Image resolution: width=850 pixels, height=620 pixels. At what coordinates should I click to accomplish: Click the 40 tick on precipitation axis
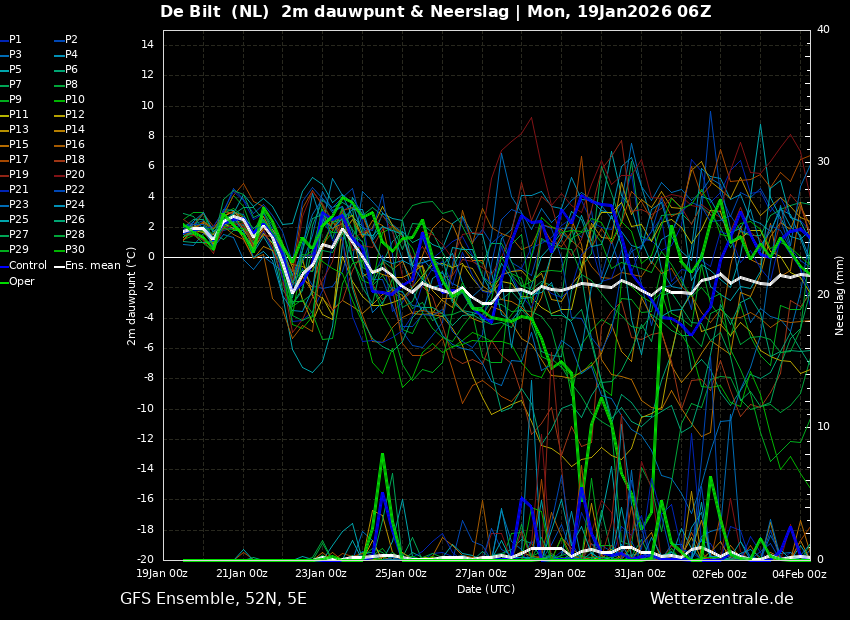pos(823,30)
